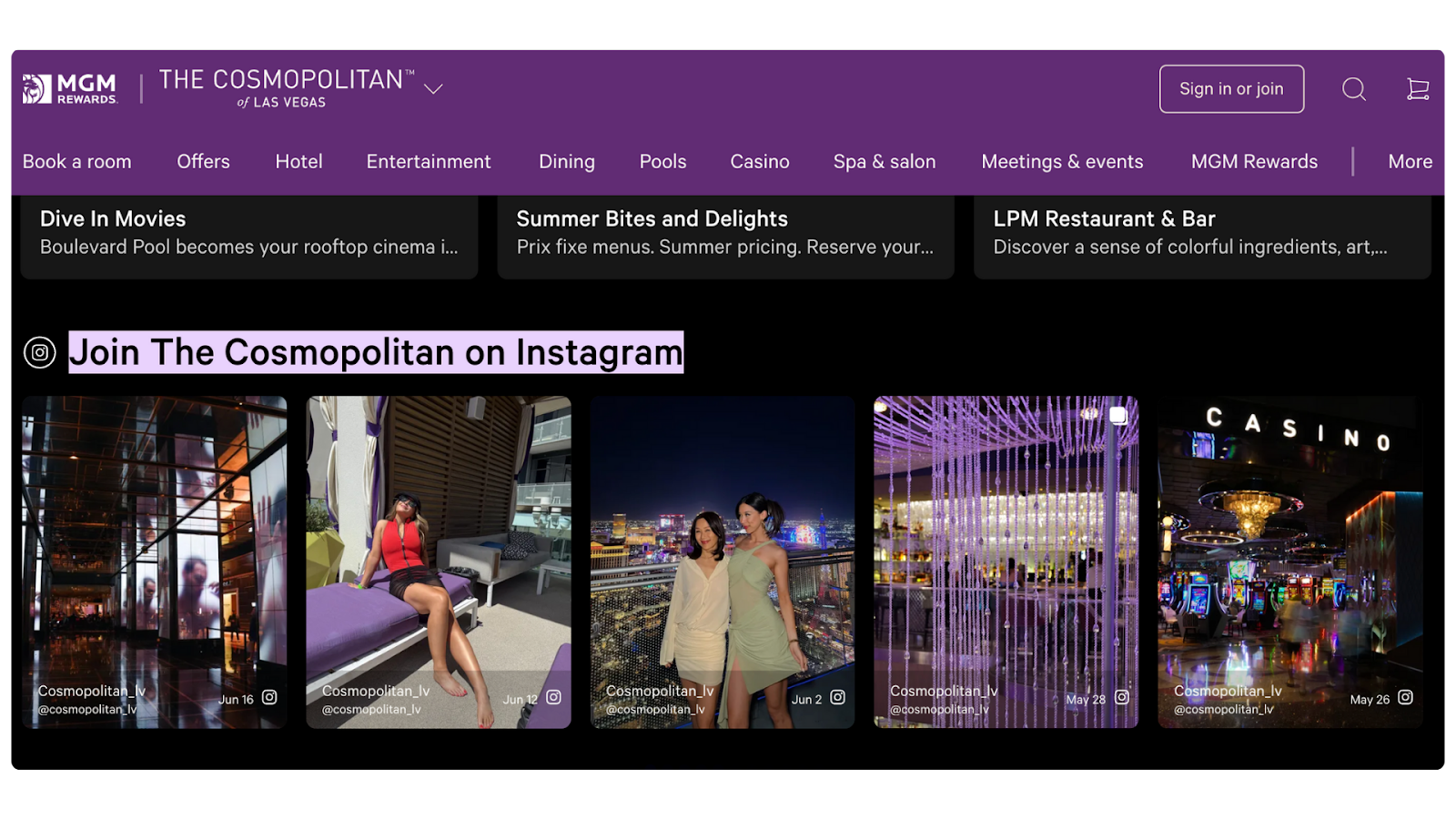Click the multi-image icon on the May 28 post
Screen dimensions: 1456x819
(1118, 415)
